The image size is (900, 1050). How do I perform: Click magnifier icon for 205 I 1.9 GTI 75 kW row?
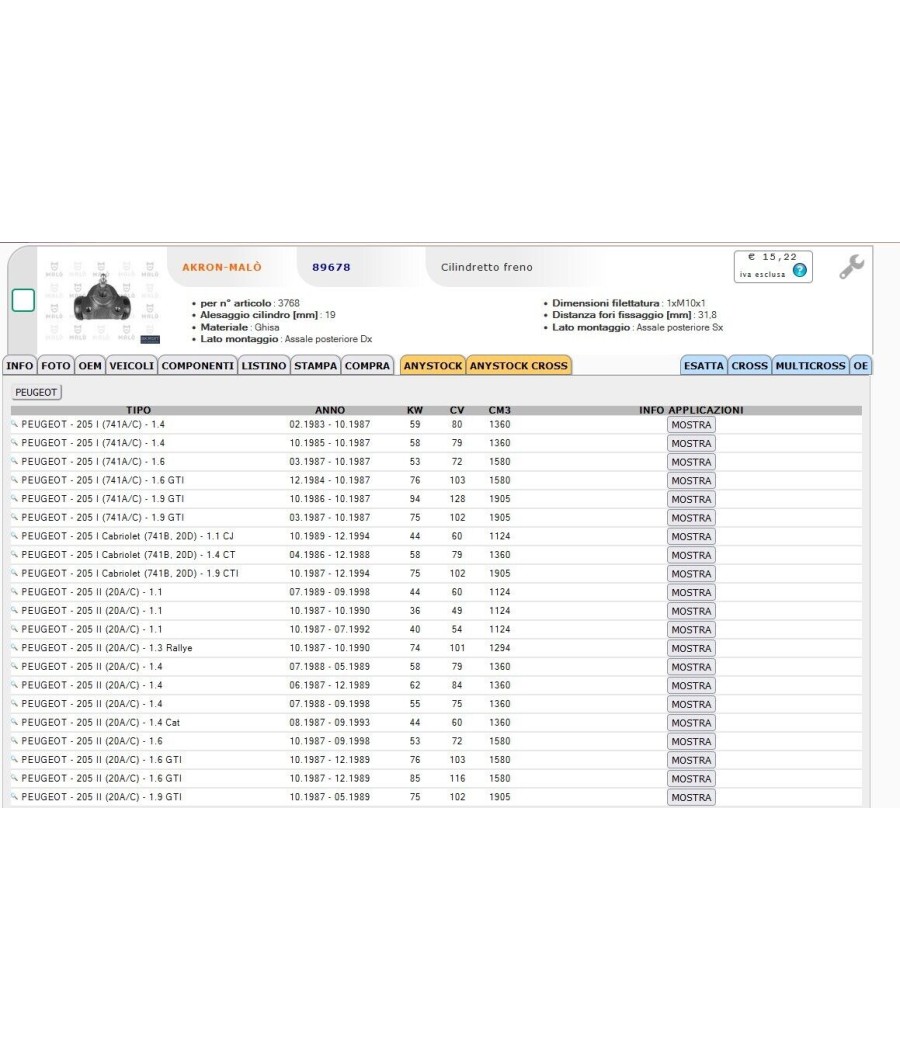pyautogui.click(x=14, y=518)
